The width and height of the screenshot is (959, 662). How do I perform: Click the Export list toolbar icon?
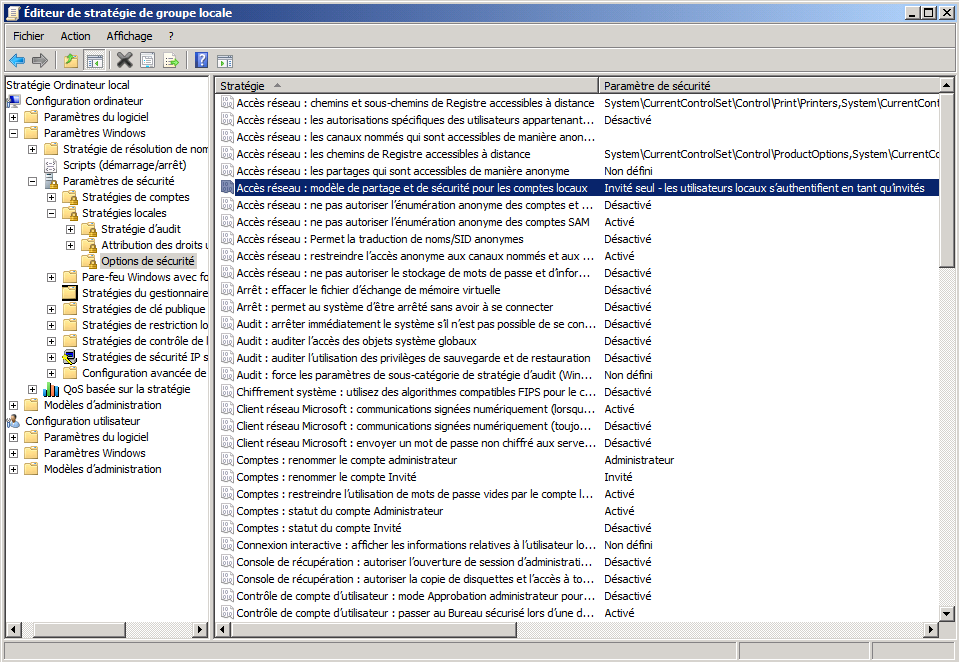point(171,60)
